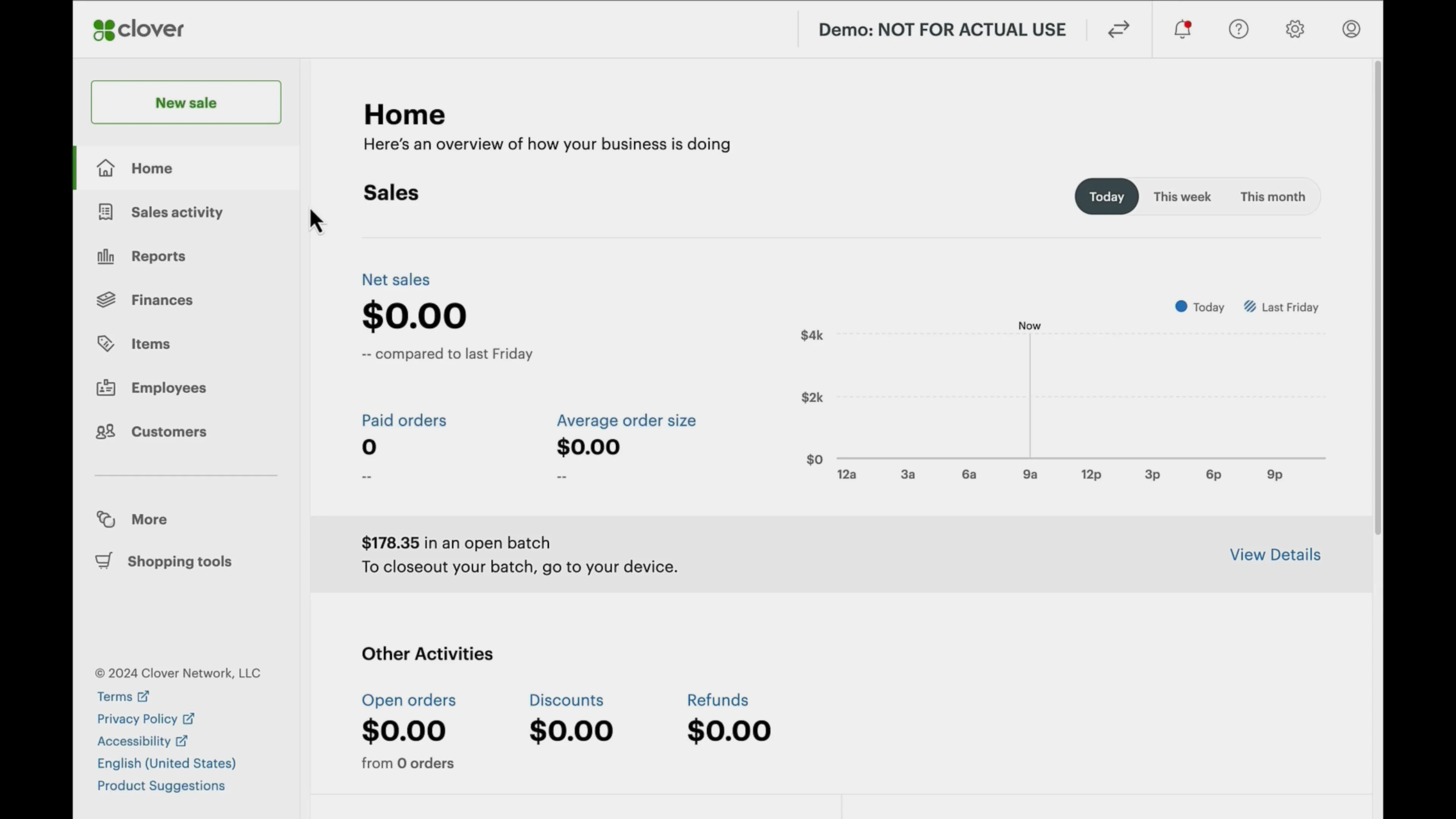Open the Average order size link
1456x819 pixels.
[x=626, y=420]
